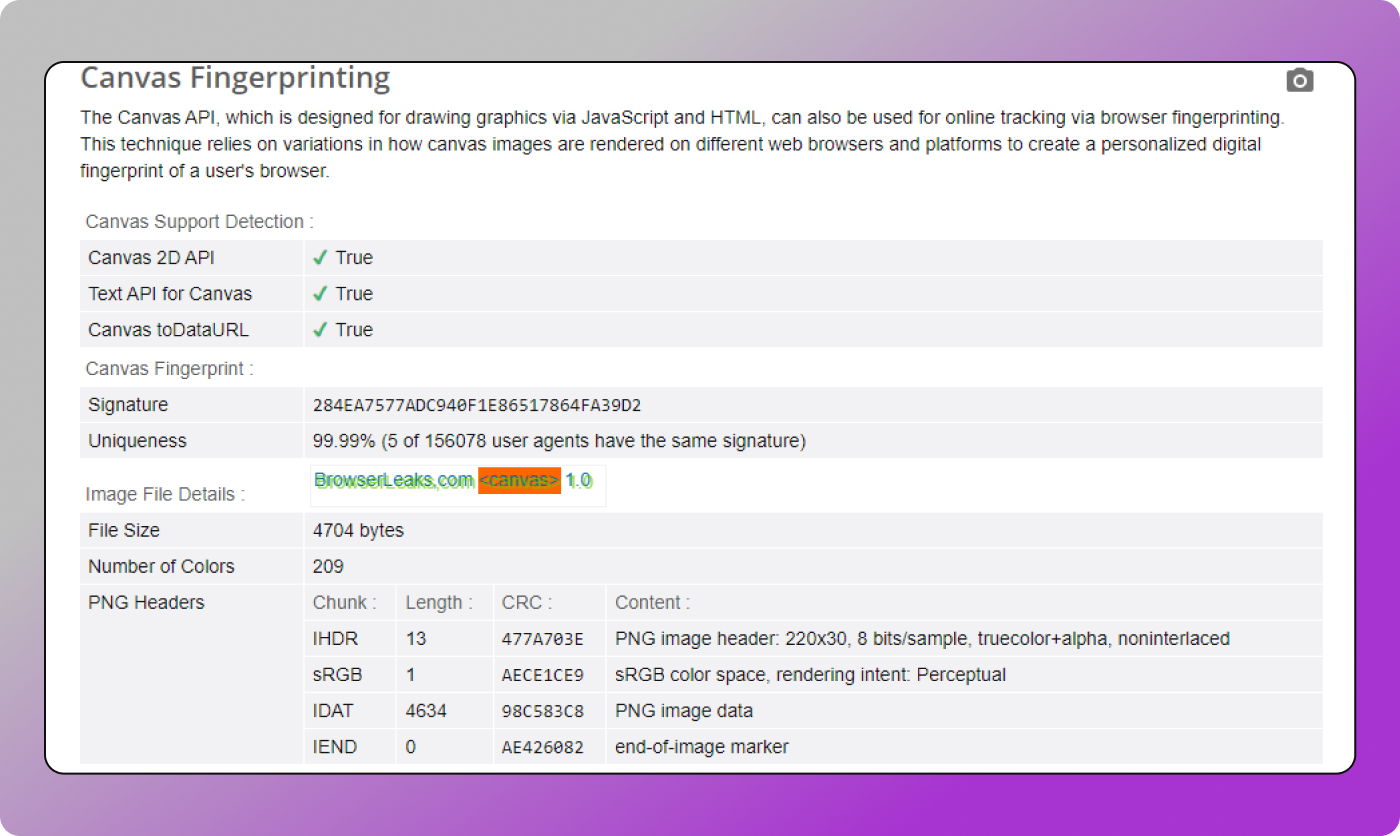
Task: Click the 4704 bytes file size value
Action: [358, 531]
